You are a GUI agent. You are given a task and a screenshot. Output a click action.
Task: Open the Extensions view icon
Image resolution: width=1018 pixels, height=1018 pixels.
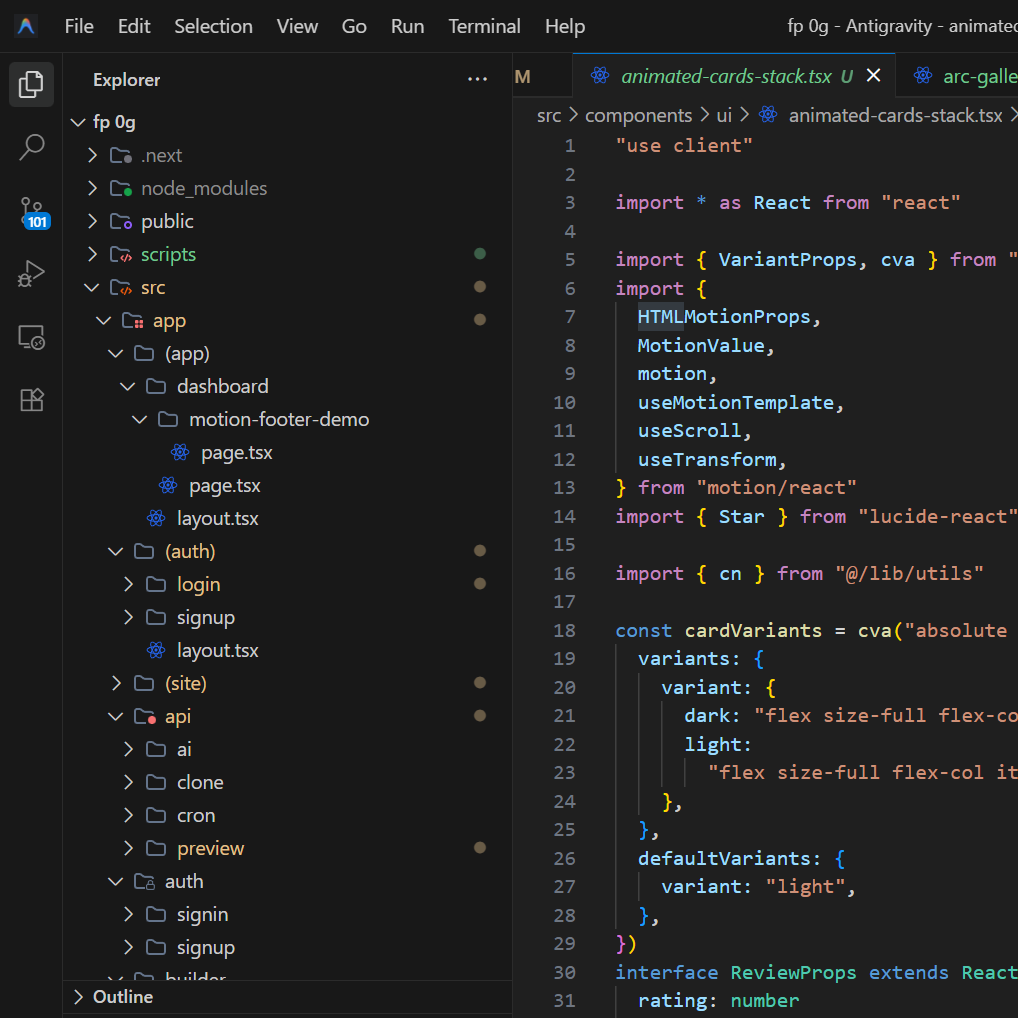click(x=31, y=400)
